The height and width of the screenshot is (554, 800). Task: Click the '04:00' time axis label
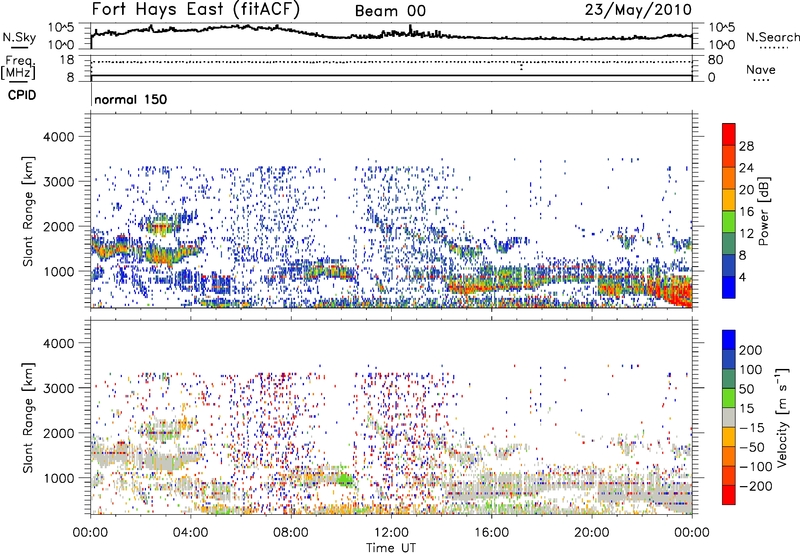pos(190,533)
